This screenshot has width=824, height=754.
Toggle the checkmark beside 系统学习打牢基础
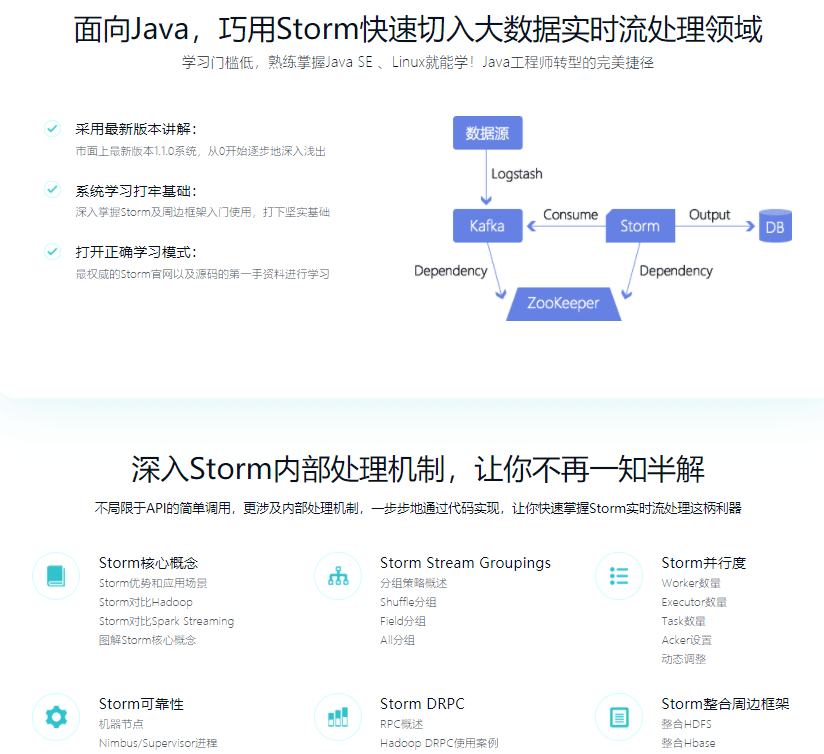(x=52, y=188)
